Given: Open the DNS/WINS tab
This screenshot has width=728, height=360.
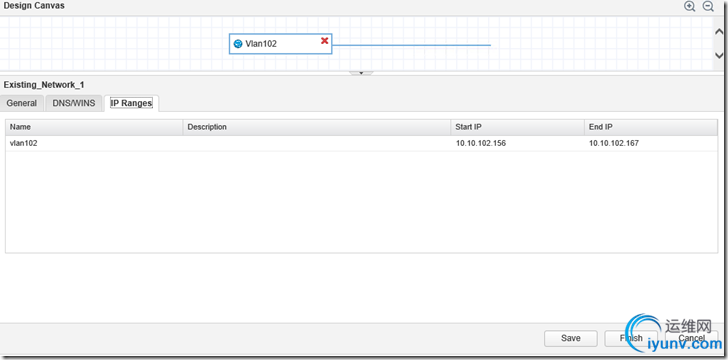Looking at the screenshot, I should [74, 103].
